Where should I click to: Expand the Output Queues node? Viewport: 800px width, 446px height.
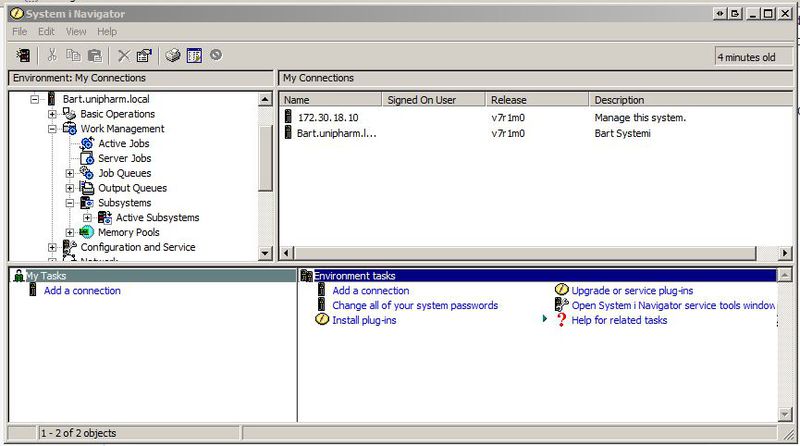70,188
